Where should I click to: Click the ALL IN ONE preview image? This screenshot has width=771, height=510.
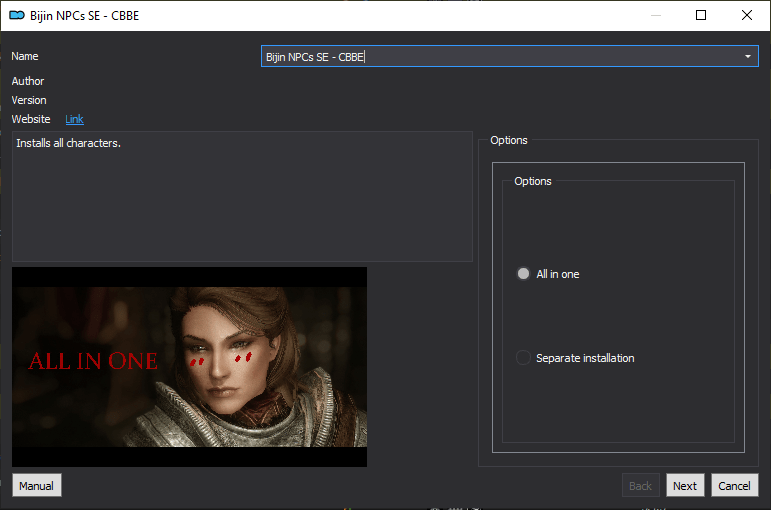click(189, 367)
